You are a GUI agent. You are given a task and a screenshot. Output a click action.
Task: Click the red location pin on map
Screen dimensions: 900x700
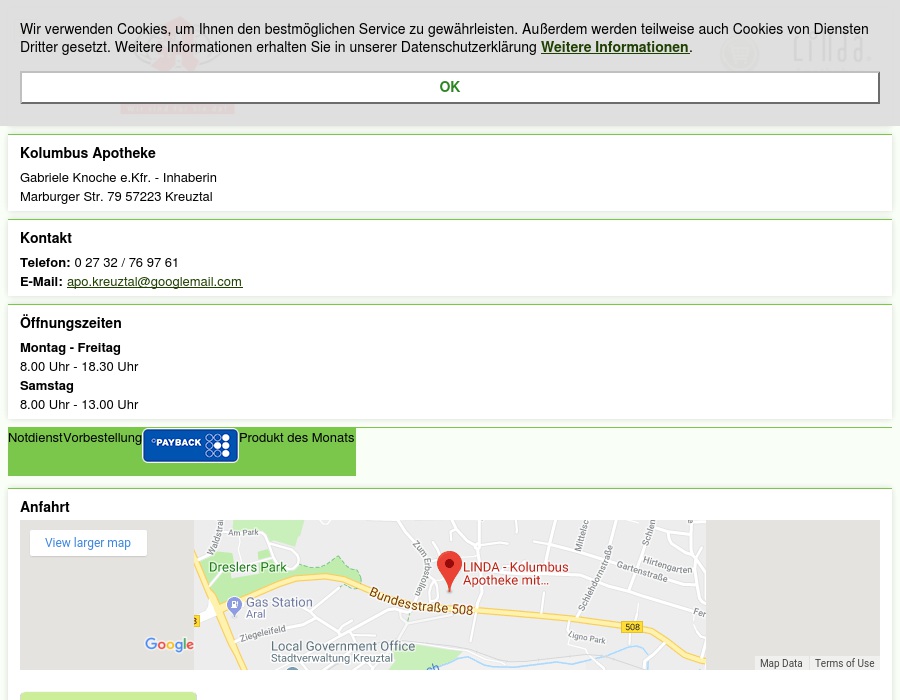[x=449, y=570]
